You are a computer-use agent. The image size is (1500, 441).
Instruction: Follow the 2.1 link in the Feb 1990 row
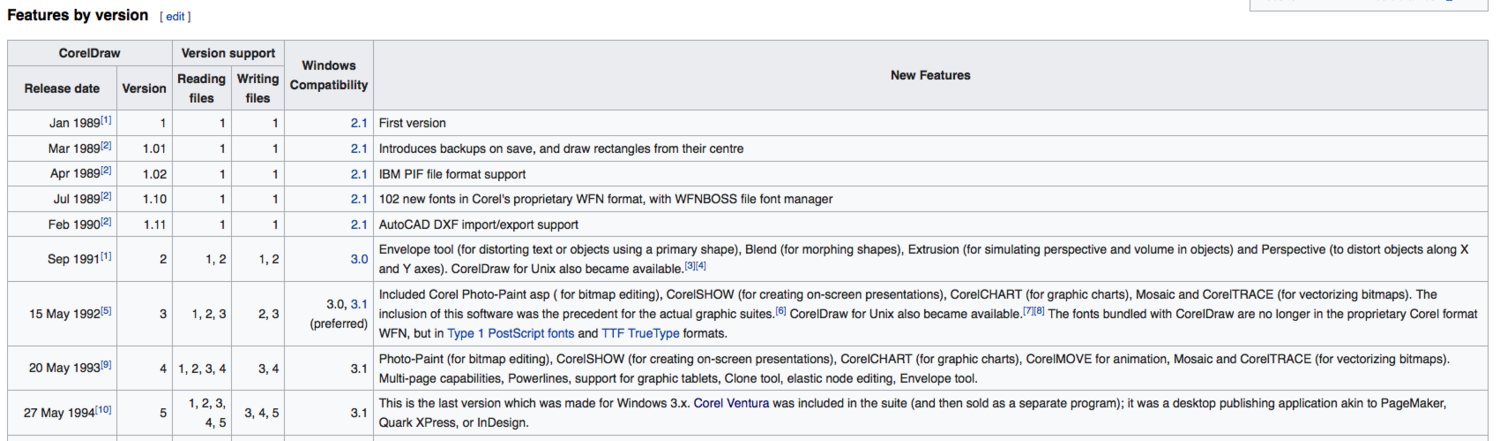359,225
